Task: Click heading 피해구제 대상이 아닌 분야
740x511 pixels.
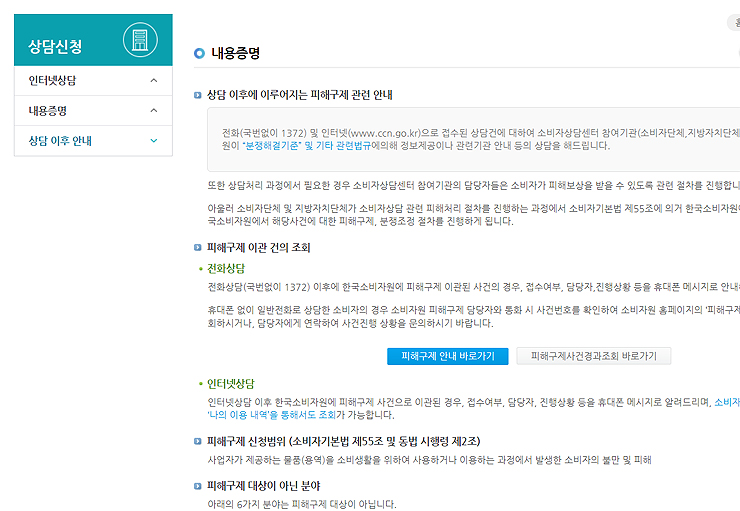Action: [264, 486]
